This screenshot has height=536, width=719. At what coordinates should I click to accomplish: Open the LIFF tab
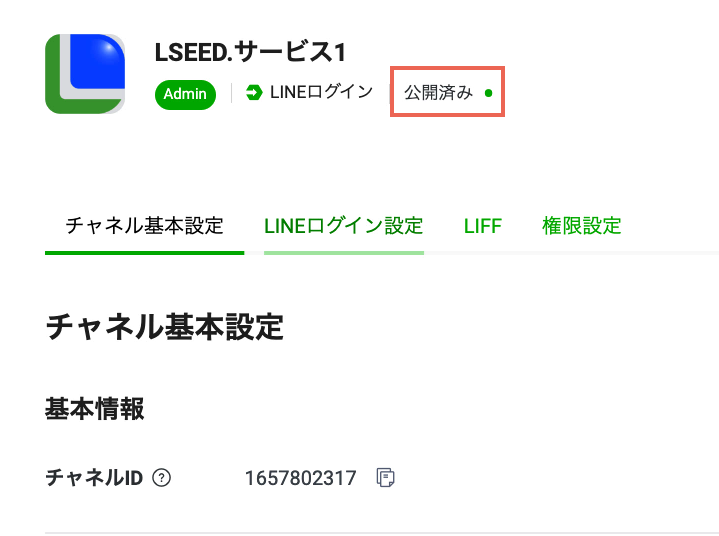tap(482, 225)
